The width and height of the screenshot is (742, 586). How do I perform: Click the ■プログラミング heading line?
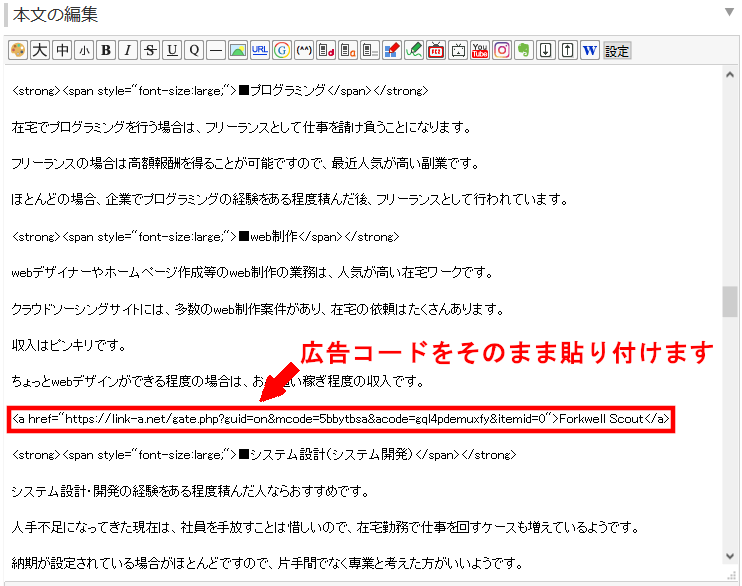tap(220, 90)
